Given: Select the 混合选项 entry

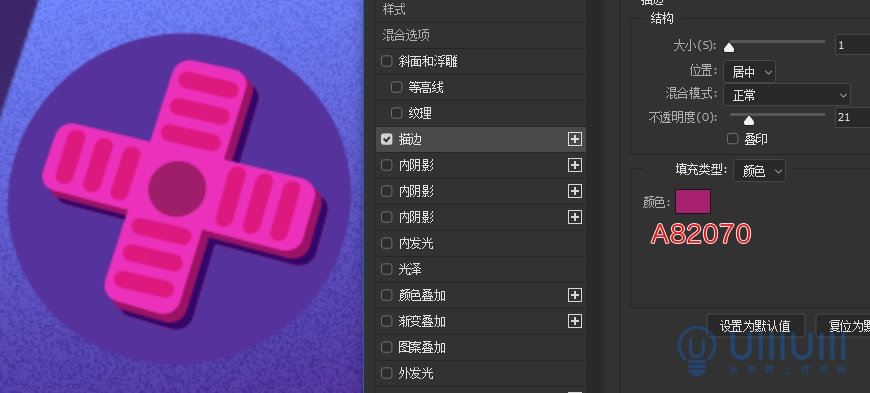Looking at the screenshot, I should [406, 36].
